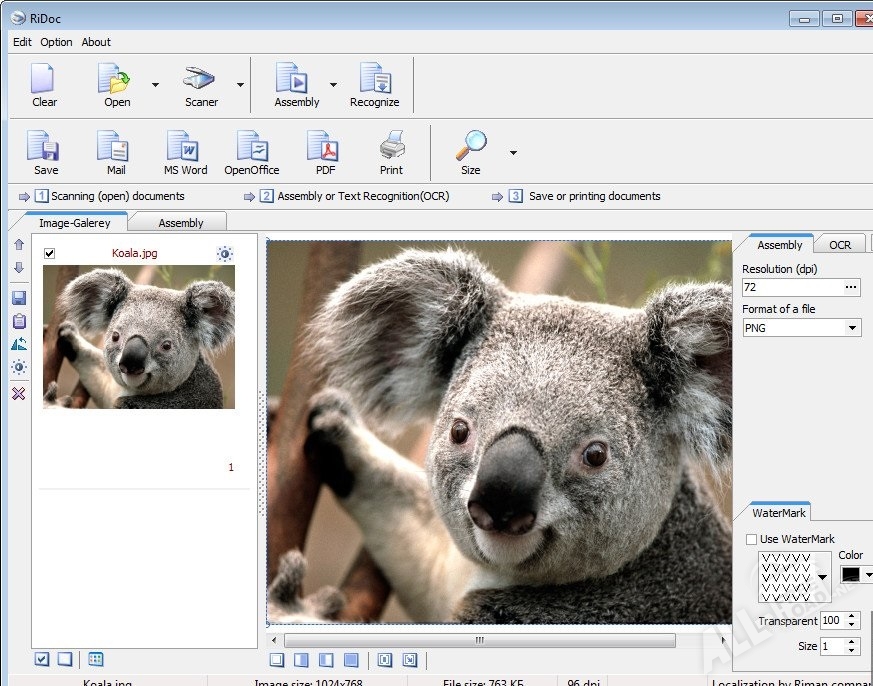Export to OpenOffice icon
Image resolution: width=873 pixels, height=686 pixels.
pyautogui.click(x=252, y=153)
